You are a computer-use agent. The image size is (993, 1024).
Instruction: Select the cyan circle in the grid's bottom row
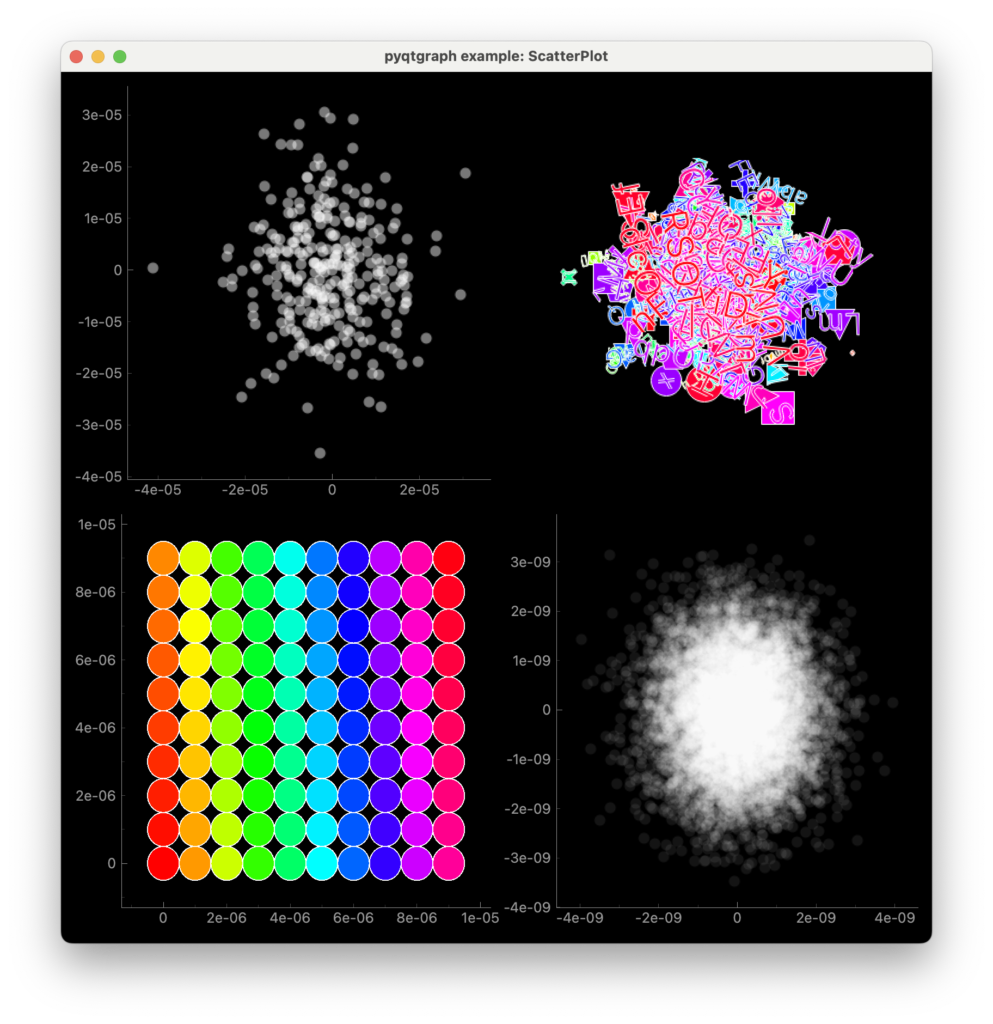[322, 863]
